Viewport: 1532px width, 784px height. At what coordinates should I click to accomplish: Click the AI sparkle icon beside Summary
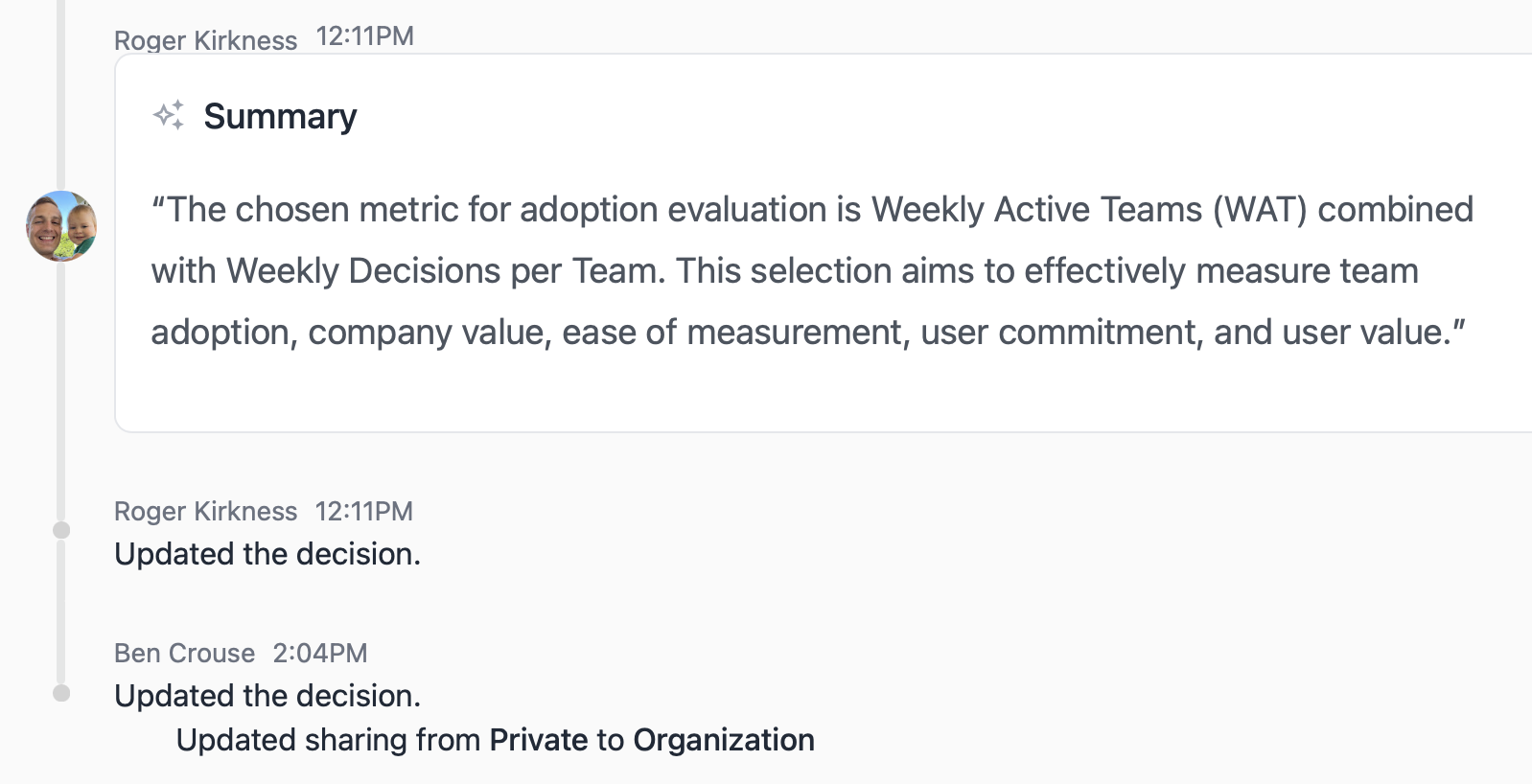pyautogui.click(x=169, y=116)
